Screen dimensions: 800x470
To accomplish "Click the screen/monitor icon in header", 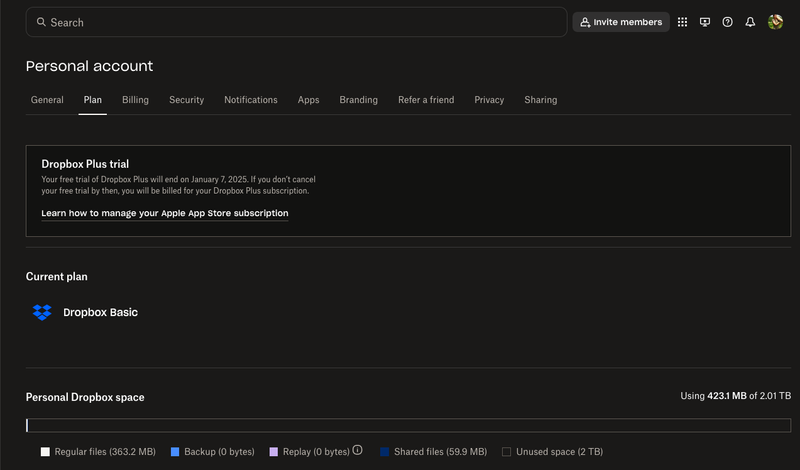I will click(705, 22).
